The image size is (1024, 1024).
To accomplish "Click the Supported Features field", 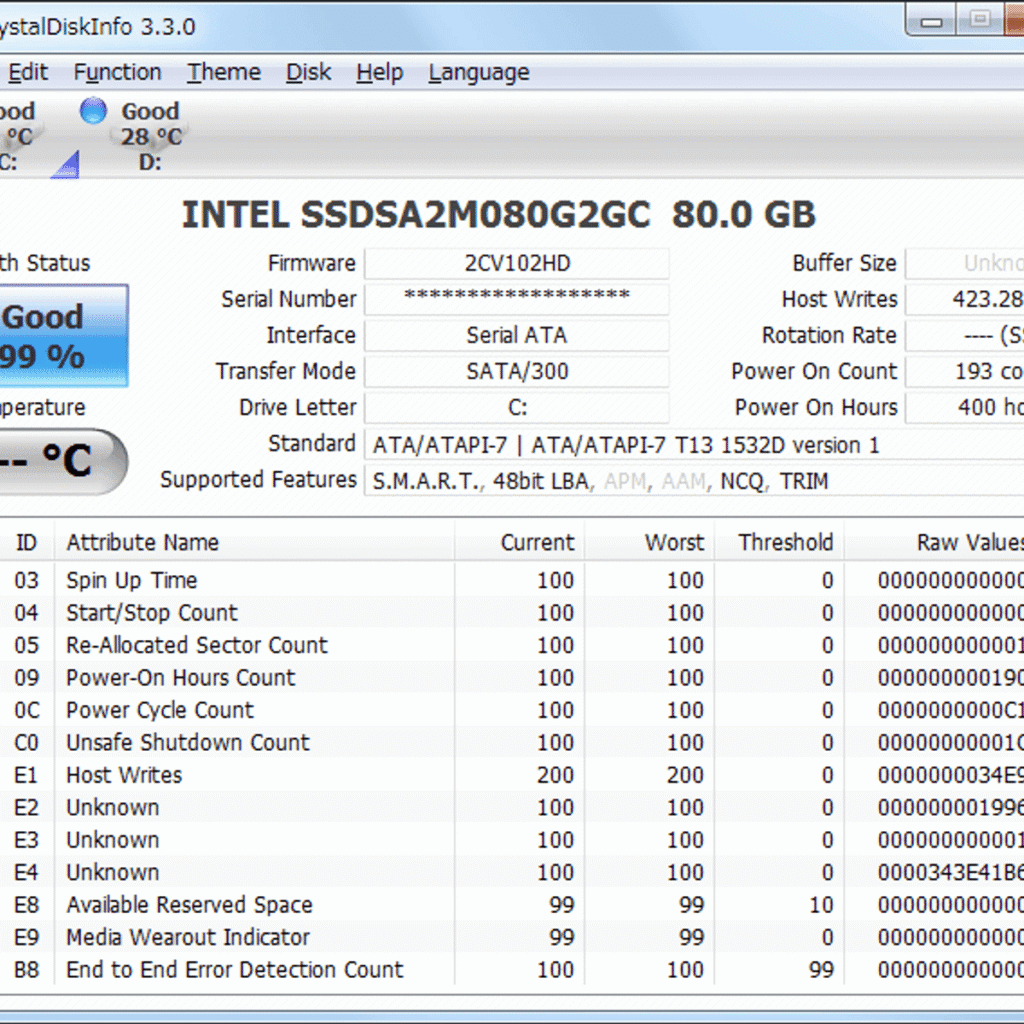I will click(x=690, y=481).
